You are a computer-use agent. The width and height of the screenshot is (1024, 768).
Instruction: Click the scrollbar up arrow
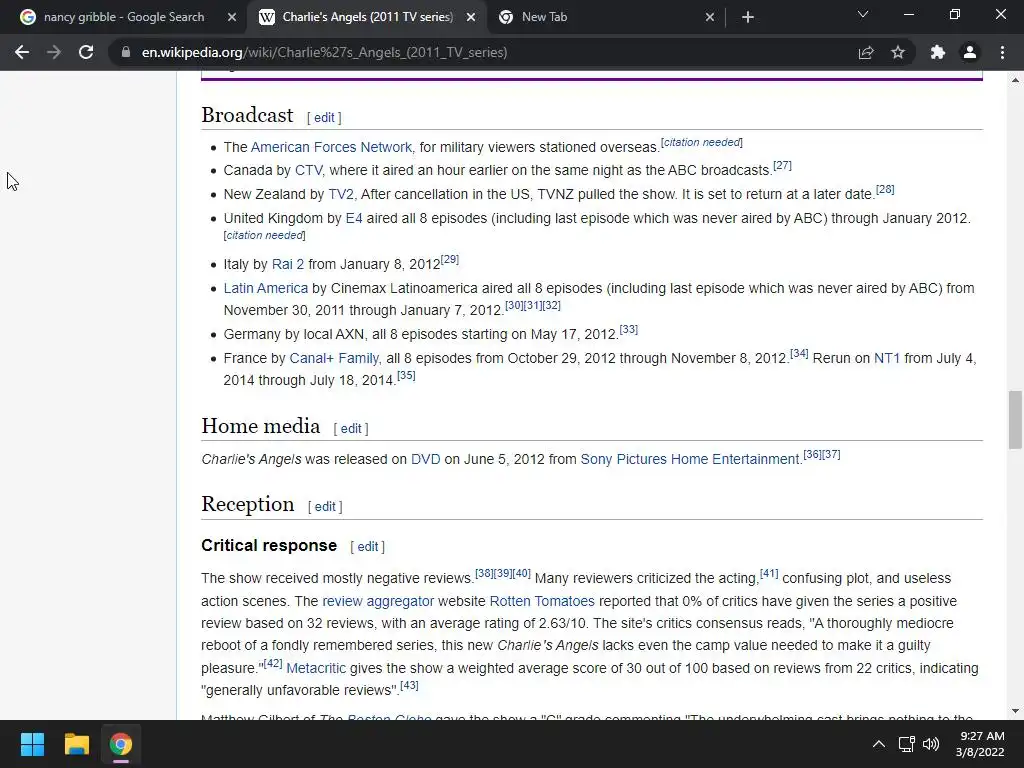click(x=1015, y=80)
